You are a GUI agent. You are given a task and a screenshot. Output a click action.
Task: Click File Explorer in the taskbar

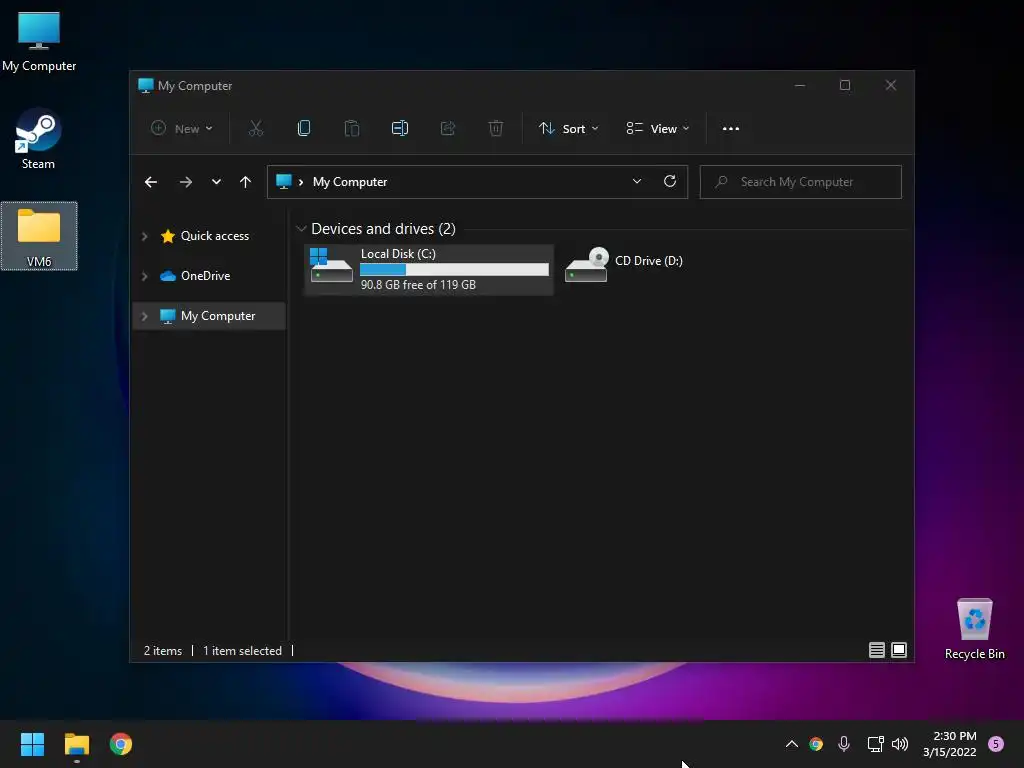tap(76, 744)
